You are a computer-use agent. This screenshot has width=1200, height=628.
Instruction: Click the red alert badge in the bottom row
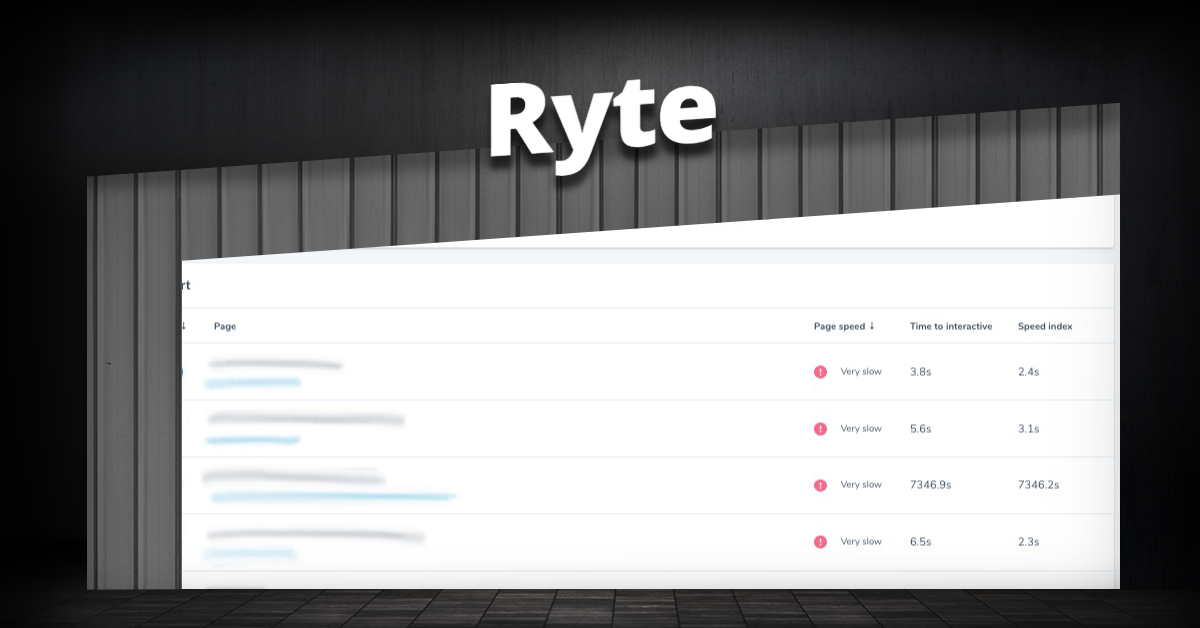(x=818, y=541)
